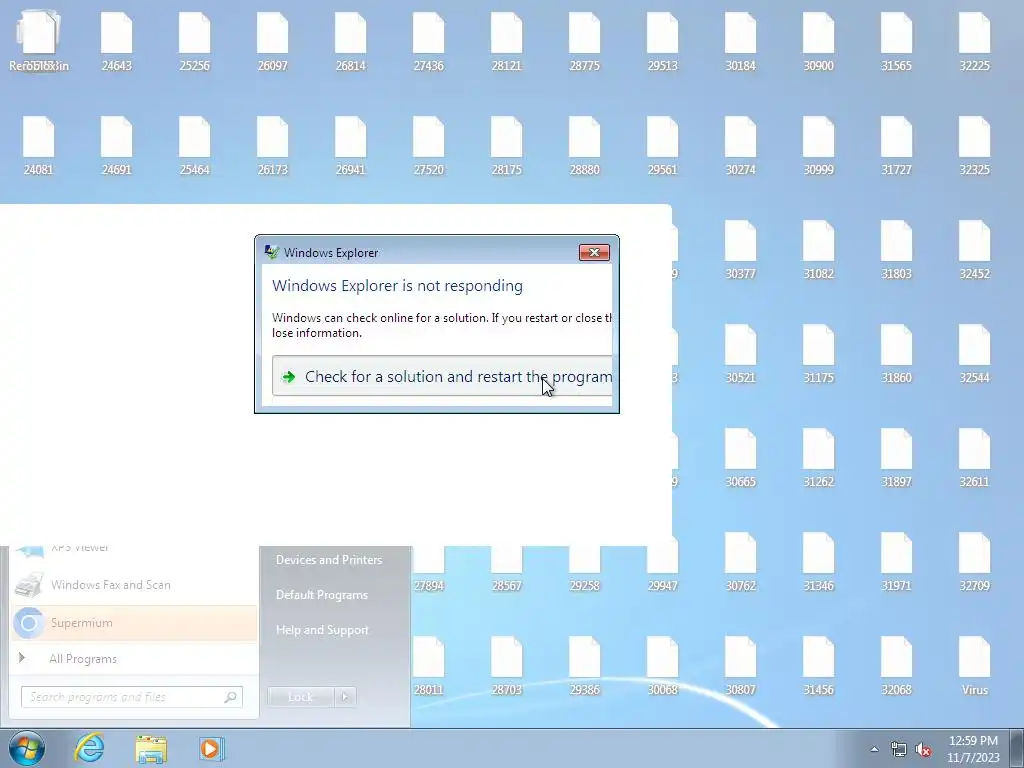This screenshot has height=768, width=1024.
Task: Select the desktop file 29513
Action: (663, 42)
